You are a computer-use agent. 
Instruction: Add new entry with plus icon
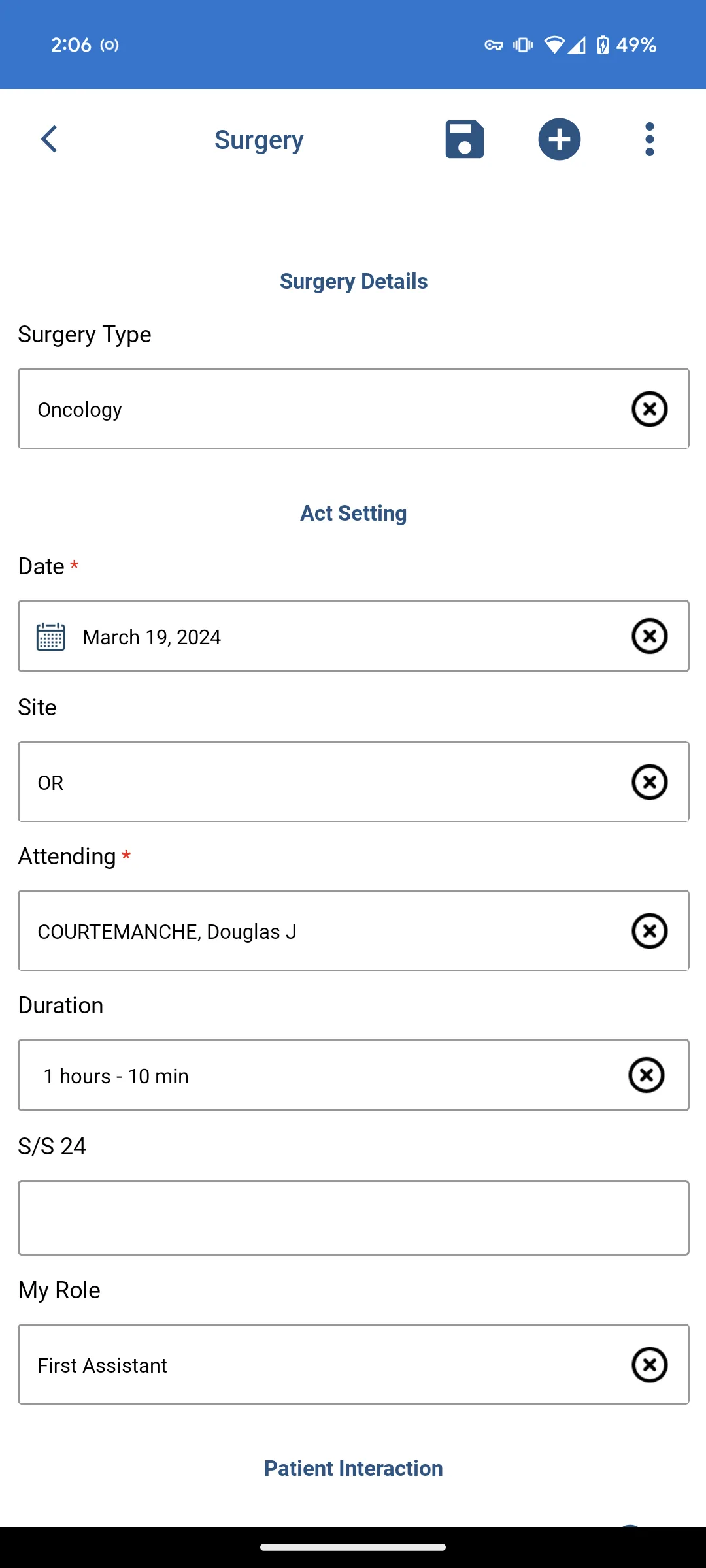tap(560, 139)
